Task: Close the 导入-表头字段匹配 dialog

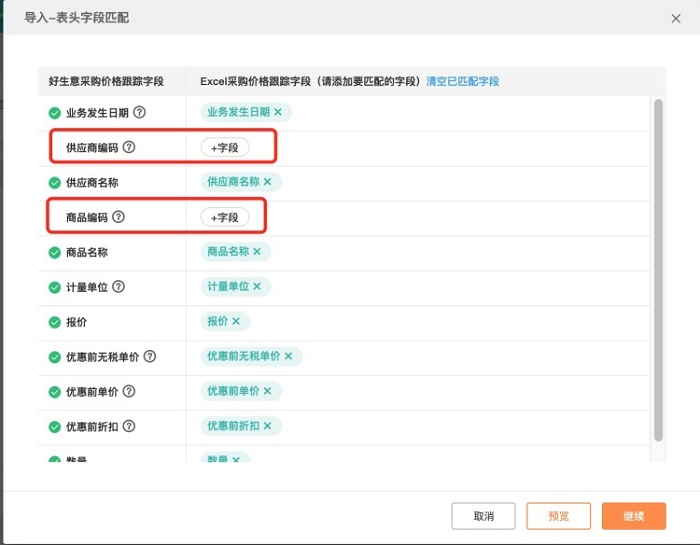Action: click(676, 18)
